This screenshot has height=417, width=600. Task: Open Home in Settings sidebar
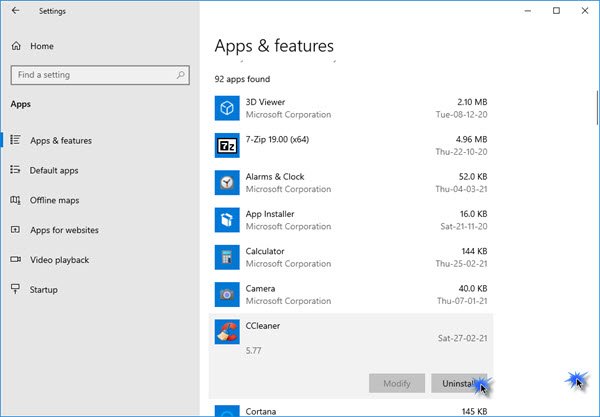[40, 46]
